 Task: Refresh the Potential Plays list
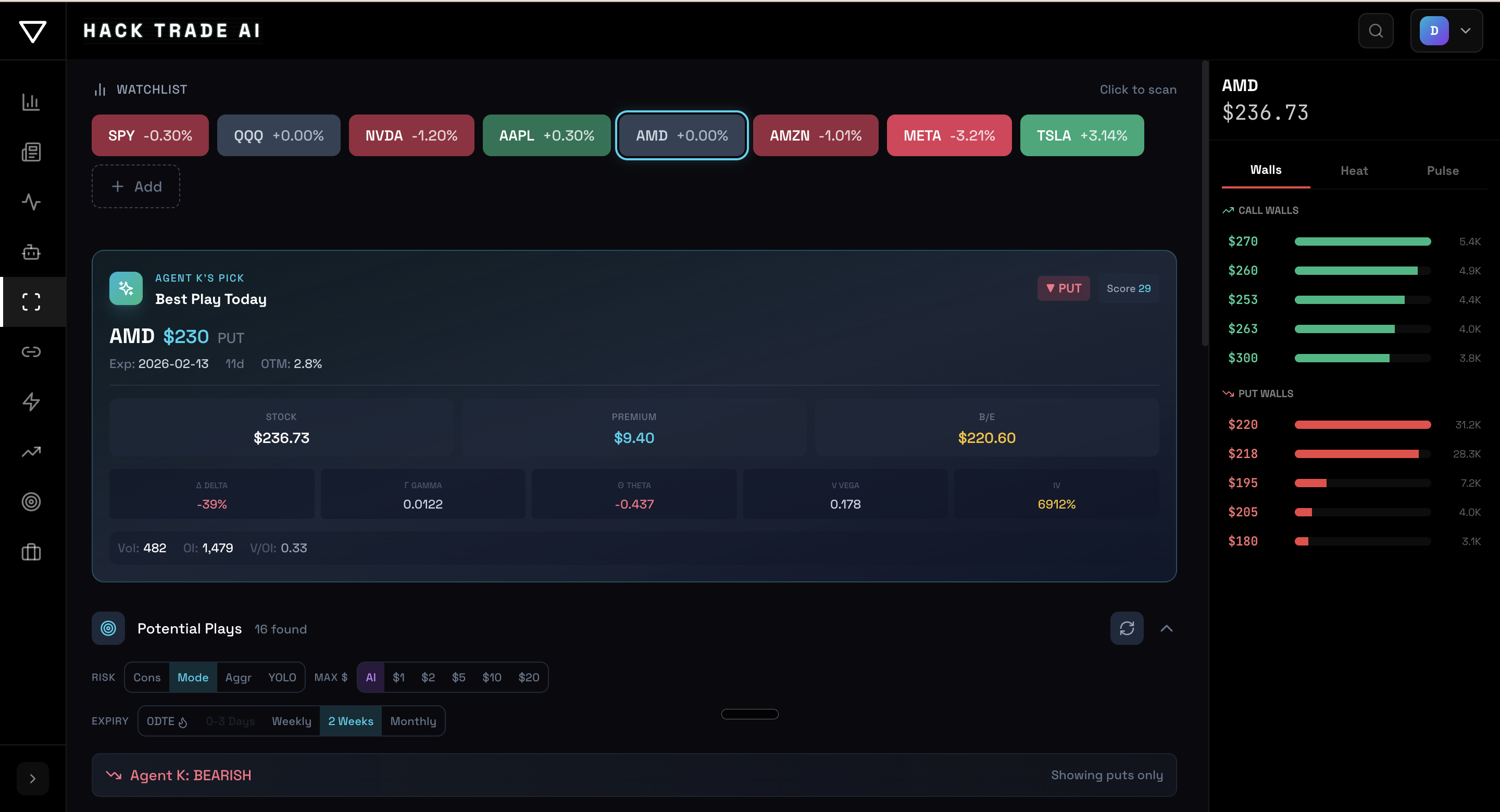pyautogui.click(x=1127, y=628)
